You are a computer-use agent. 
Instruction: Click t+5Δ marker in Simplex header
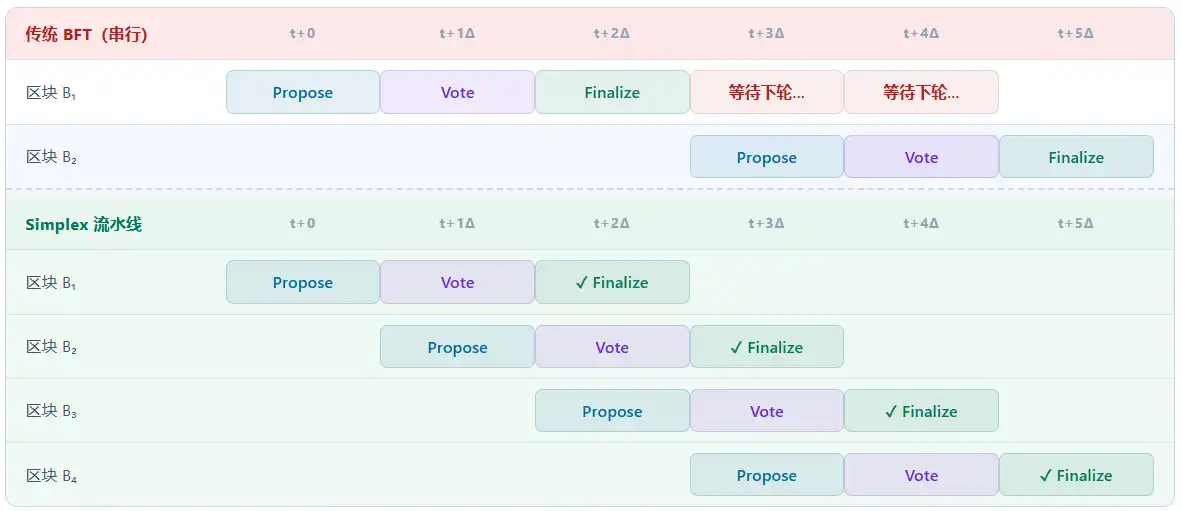(1075, 223)
